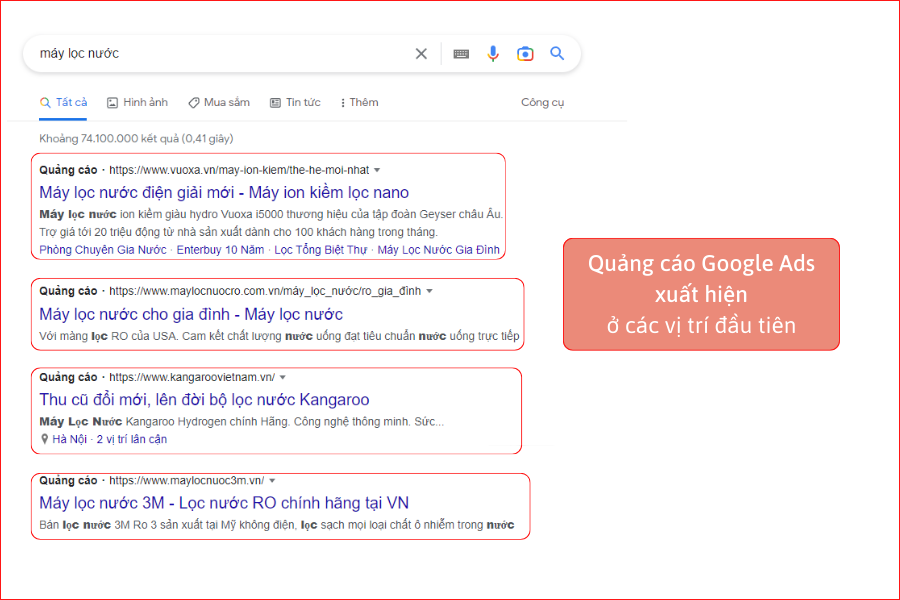Click the map pin icon beside Hà Nội
The width and height of the screenshot is (900, 600).
pos(44,439)
